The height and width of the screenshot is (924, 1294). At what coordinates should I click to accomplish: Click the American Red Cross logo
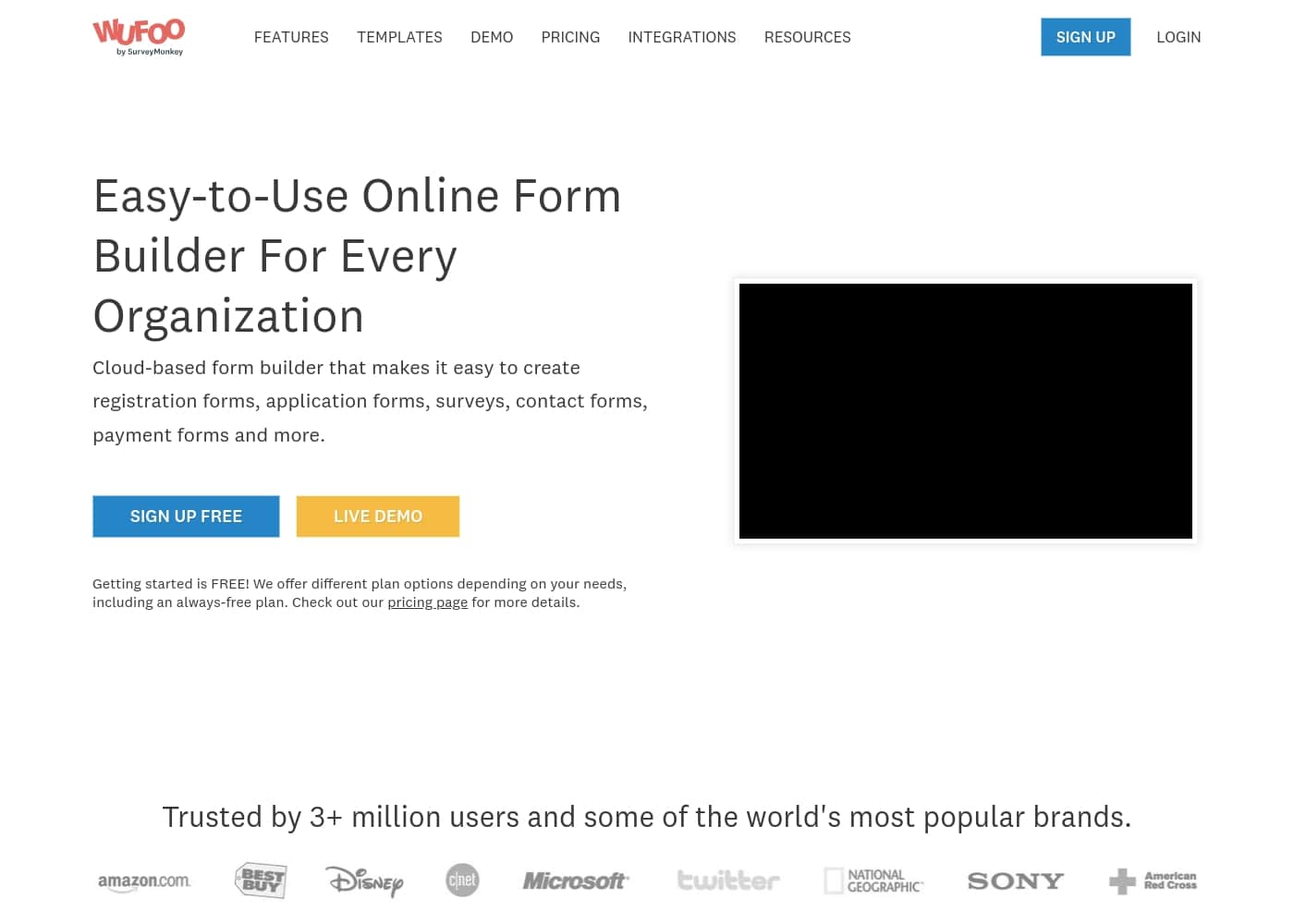tap(1153, 881)
